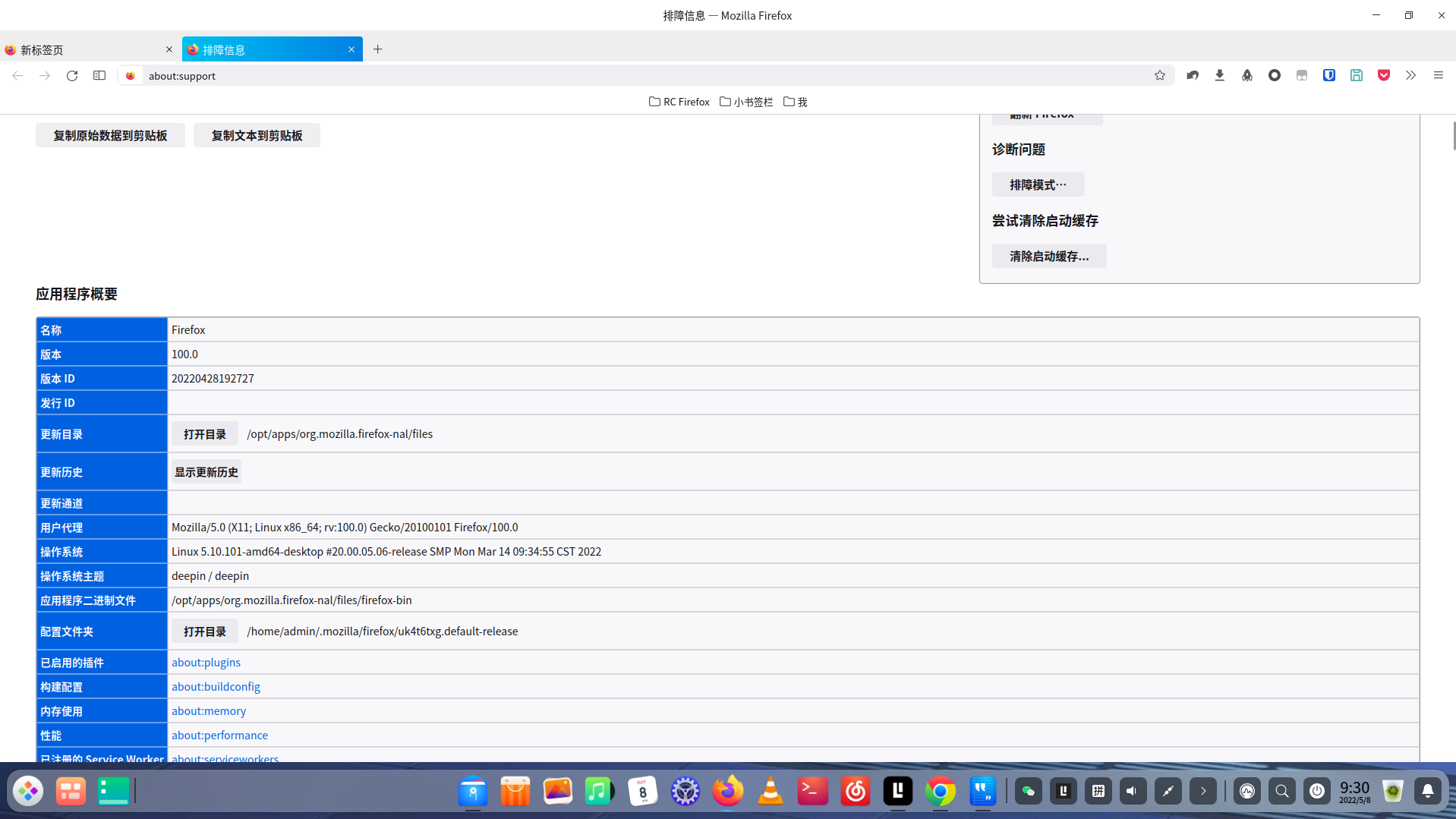Open NetEase Cloud Music dock icon
This screenshot has height=819, width=1456.
[856, 791]
